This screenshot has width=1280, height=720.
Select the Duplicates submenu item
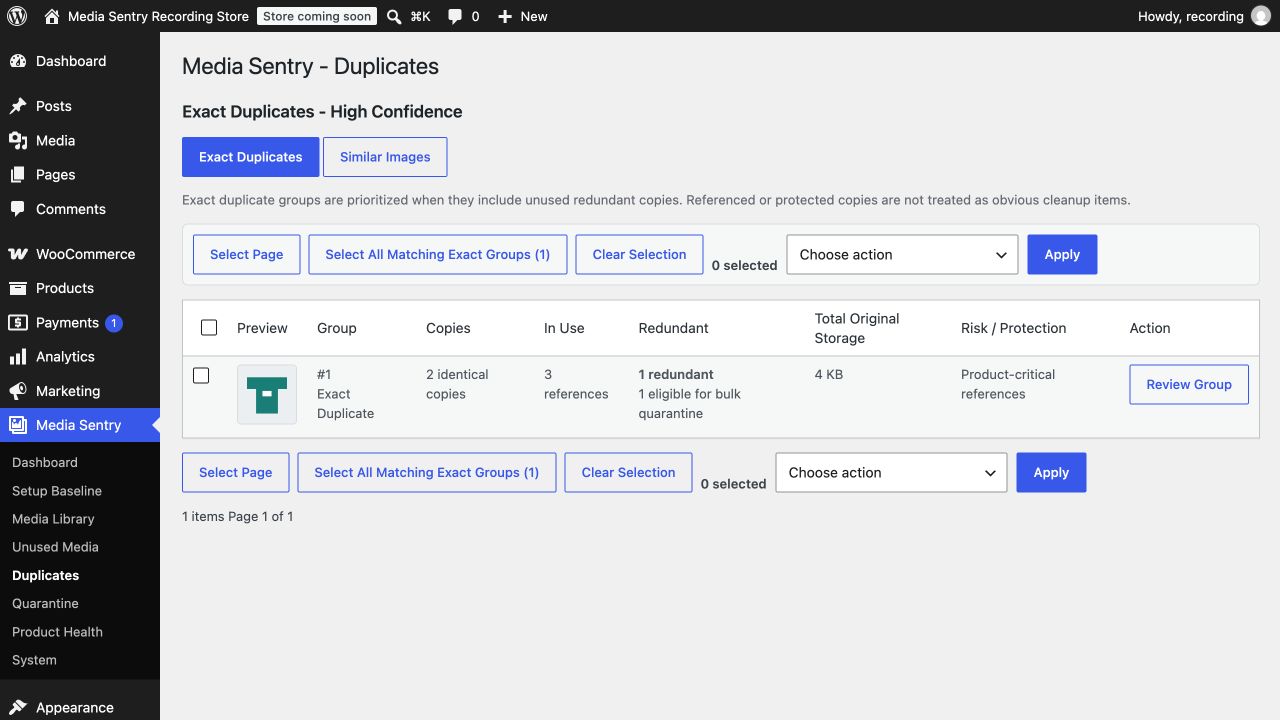(46, 575)
